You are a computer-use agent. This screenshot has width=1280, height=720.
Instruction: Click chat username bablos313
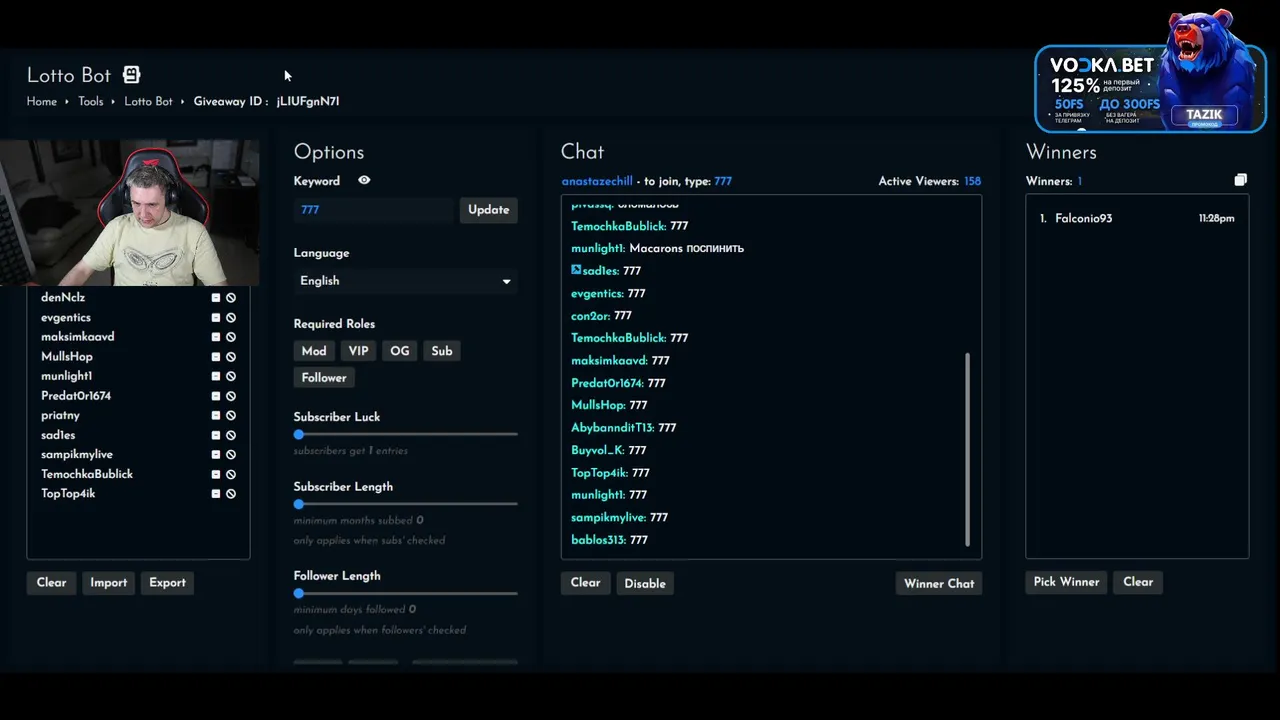pos(598,540)
